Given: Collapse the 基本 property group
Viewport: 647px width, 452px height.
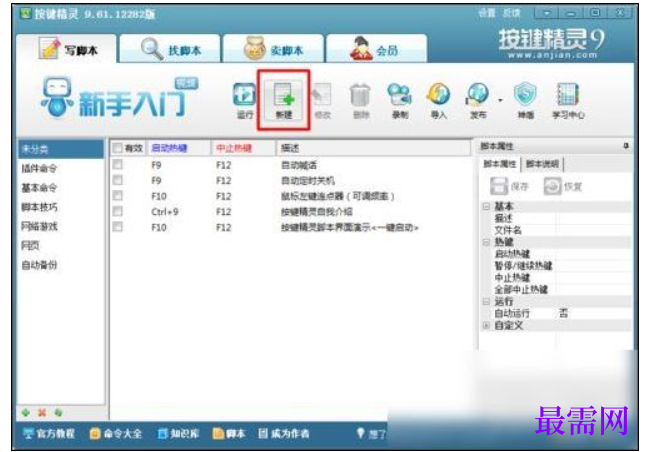Looking at the screenshot, I should (x=486, y=206).
